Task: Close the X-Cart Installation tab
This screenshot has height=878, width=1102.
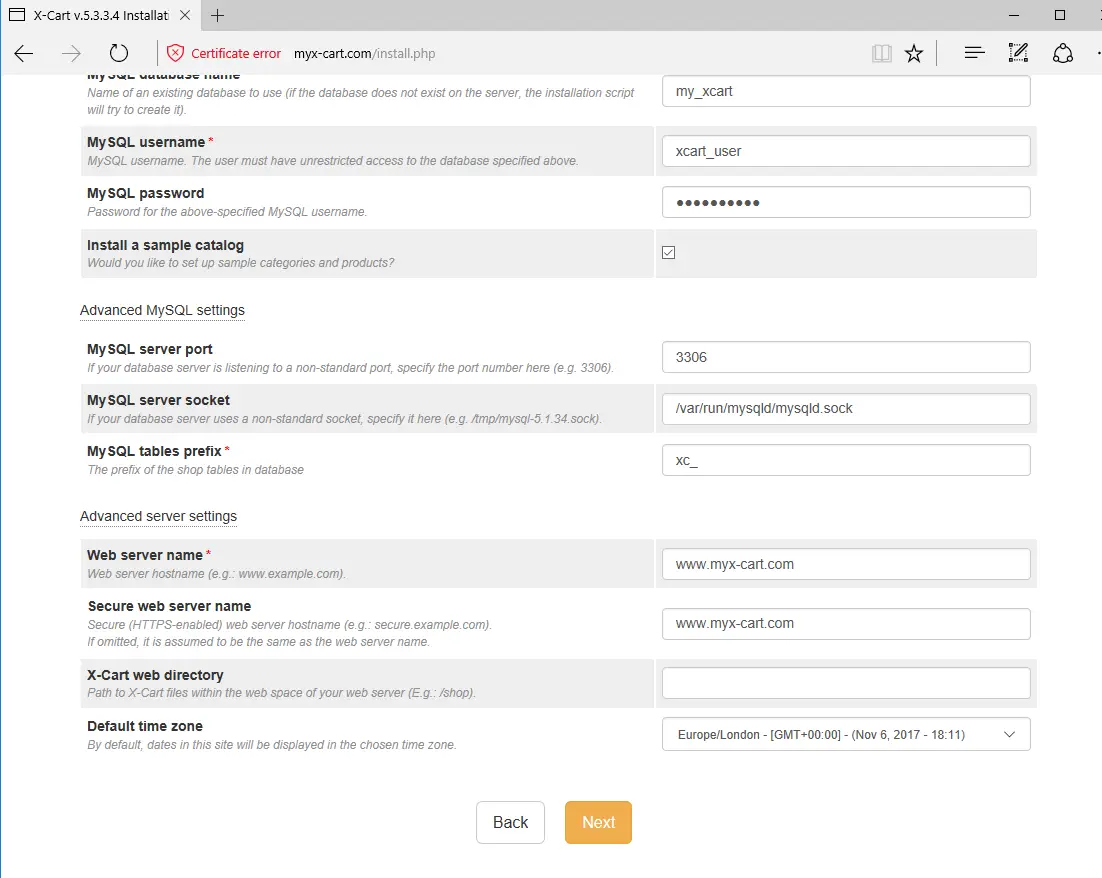Action: click(185, 15)
